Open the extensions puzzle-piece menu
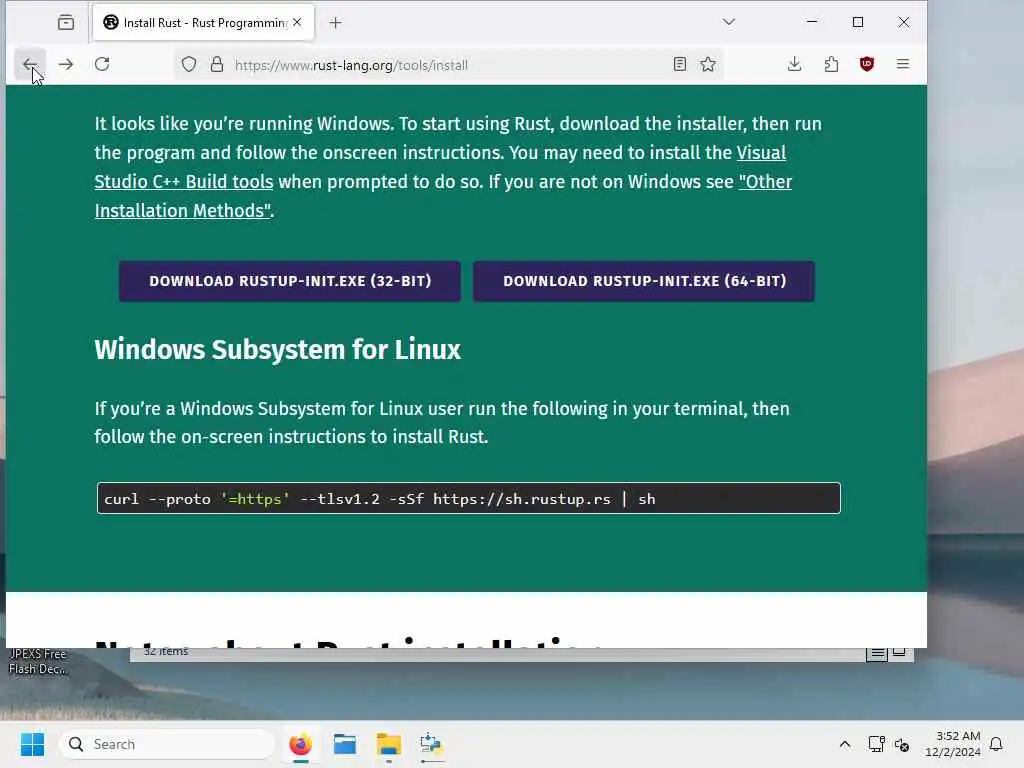Image resolution: width=1024 pixels, height=768 pixels. 831,64
